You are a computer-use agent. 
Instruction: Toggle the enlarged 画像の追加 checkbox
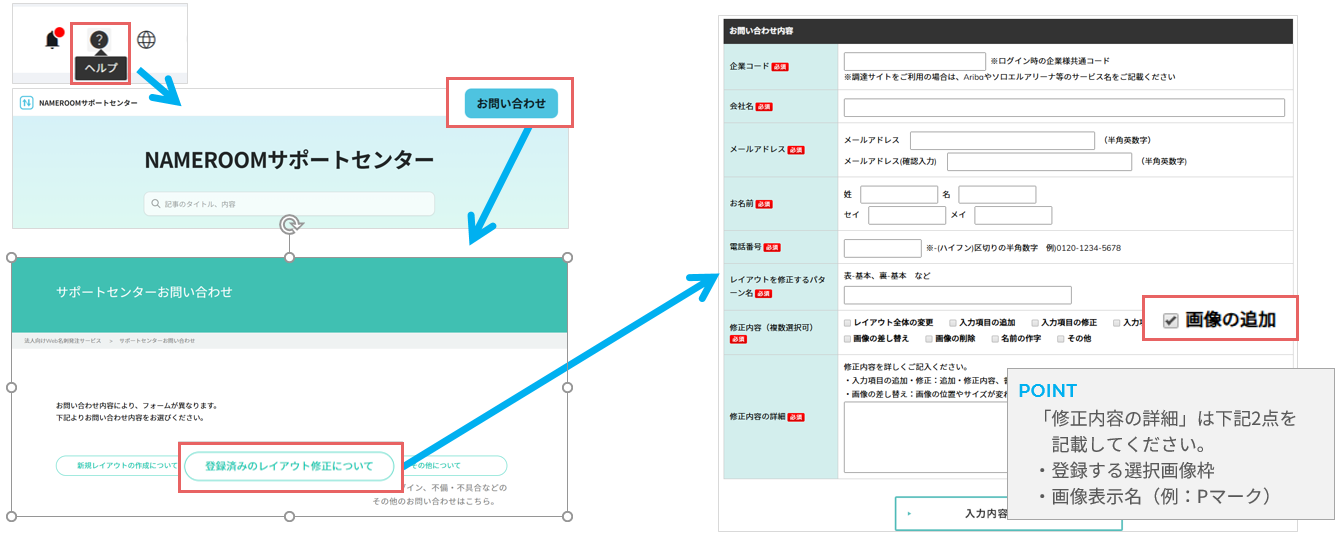coord(1171,321)
